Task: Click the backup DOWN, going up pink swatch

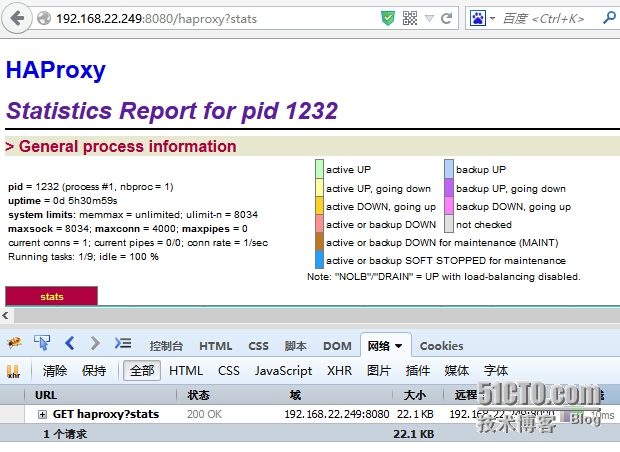Action: tap(449, 206)
